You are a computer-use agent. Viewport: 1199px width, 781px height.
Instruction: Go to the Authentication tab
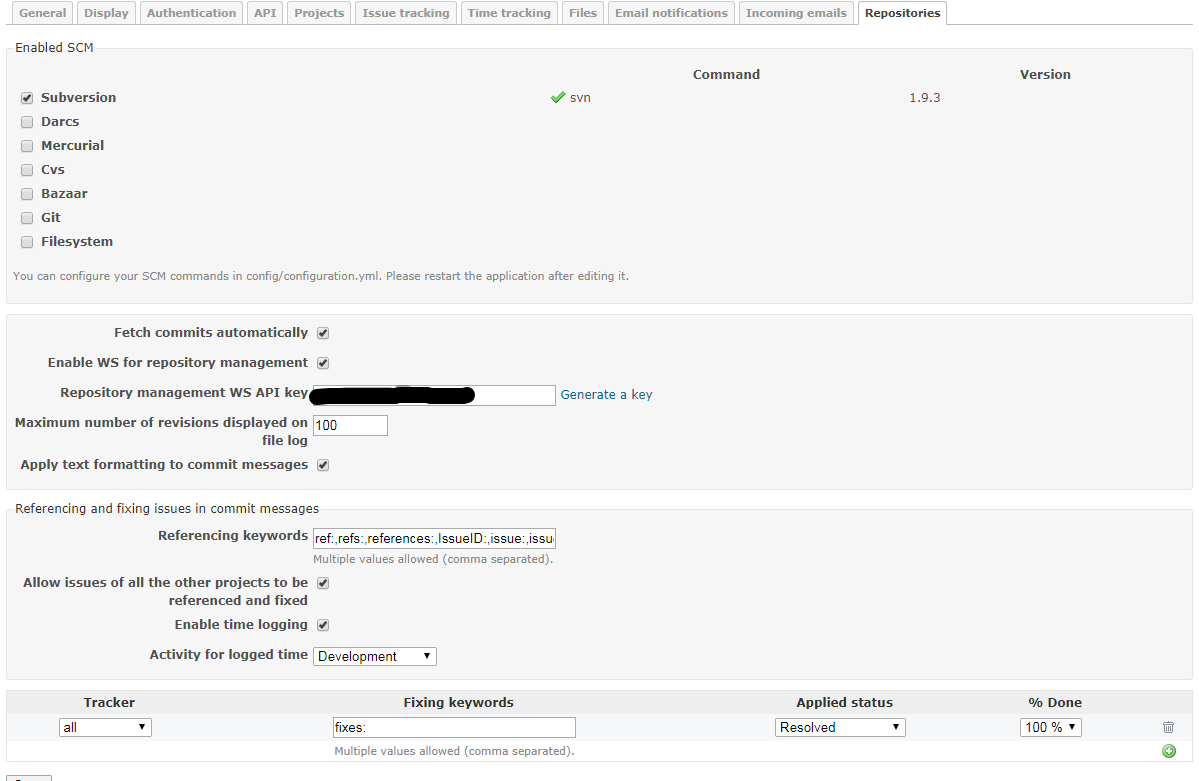coord(191,13)
